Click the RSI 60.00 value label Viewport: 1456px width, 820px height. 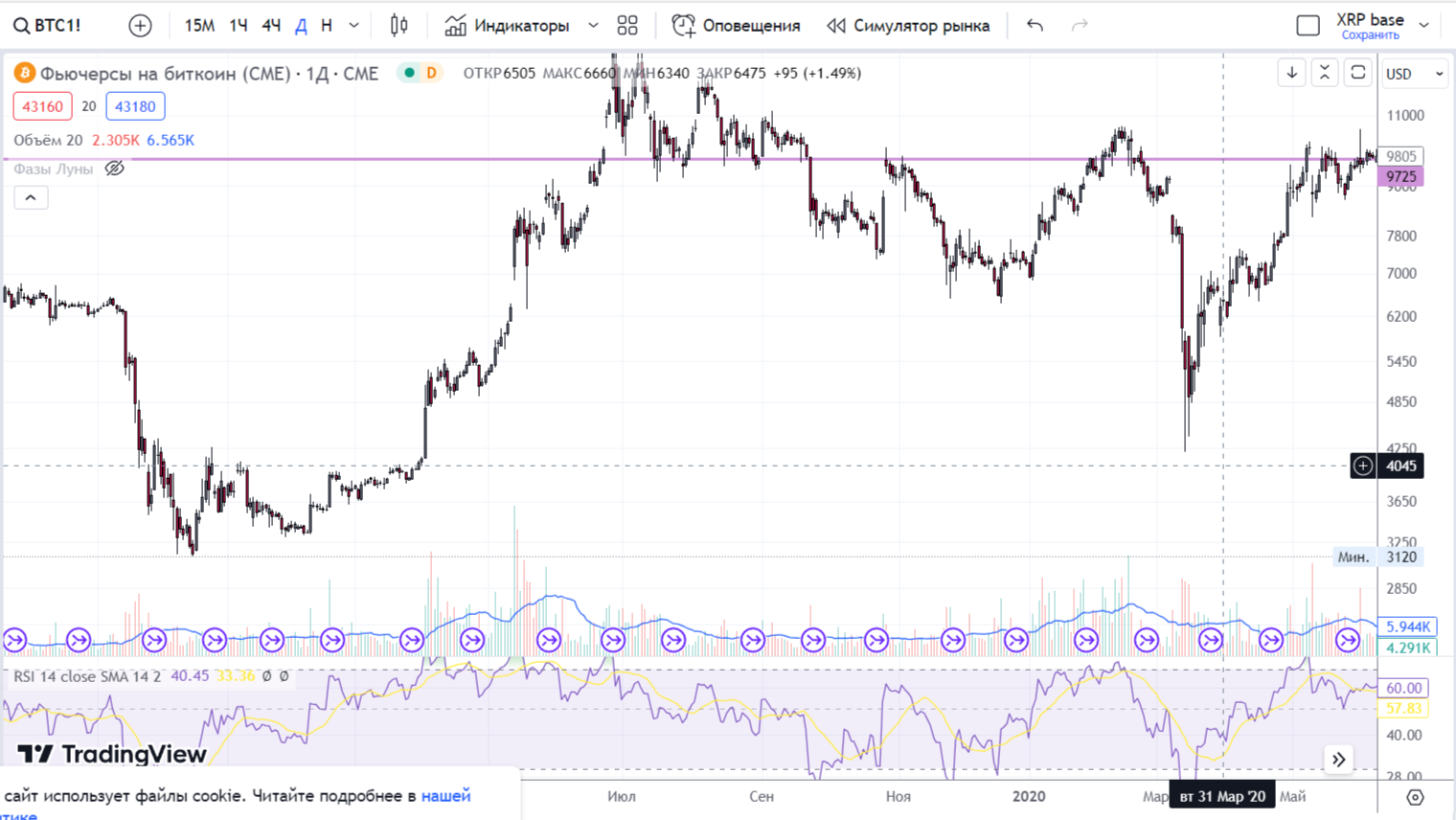pos(1403,688)
